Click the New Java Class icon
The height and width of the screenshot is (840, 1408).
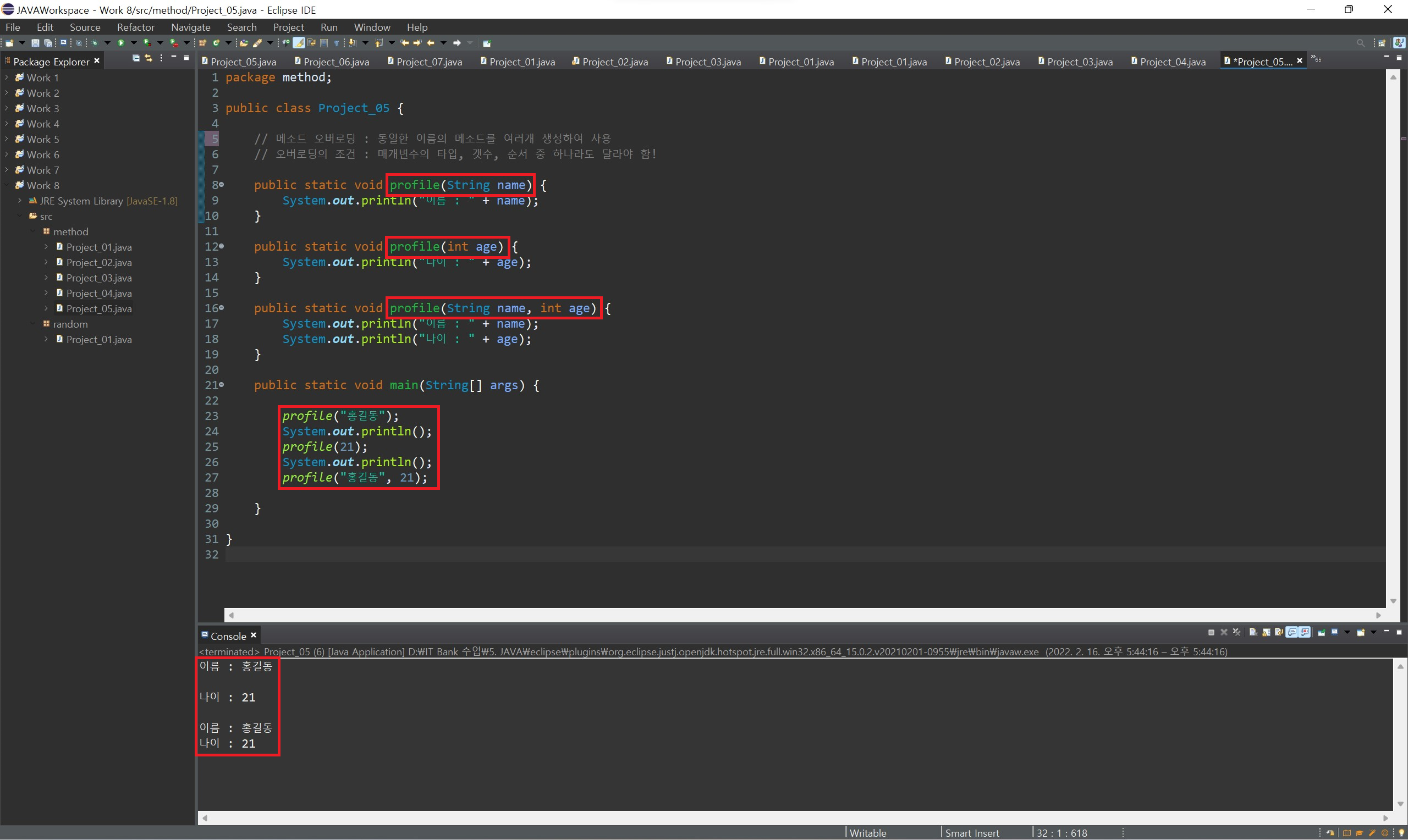(x=216, y=43)
